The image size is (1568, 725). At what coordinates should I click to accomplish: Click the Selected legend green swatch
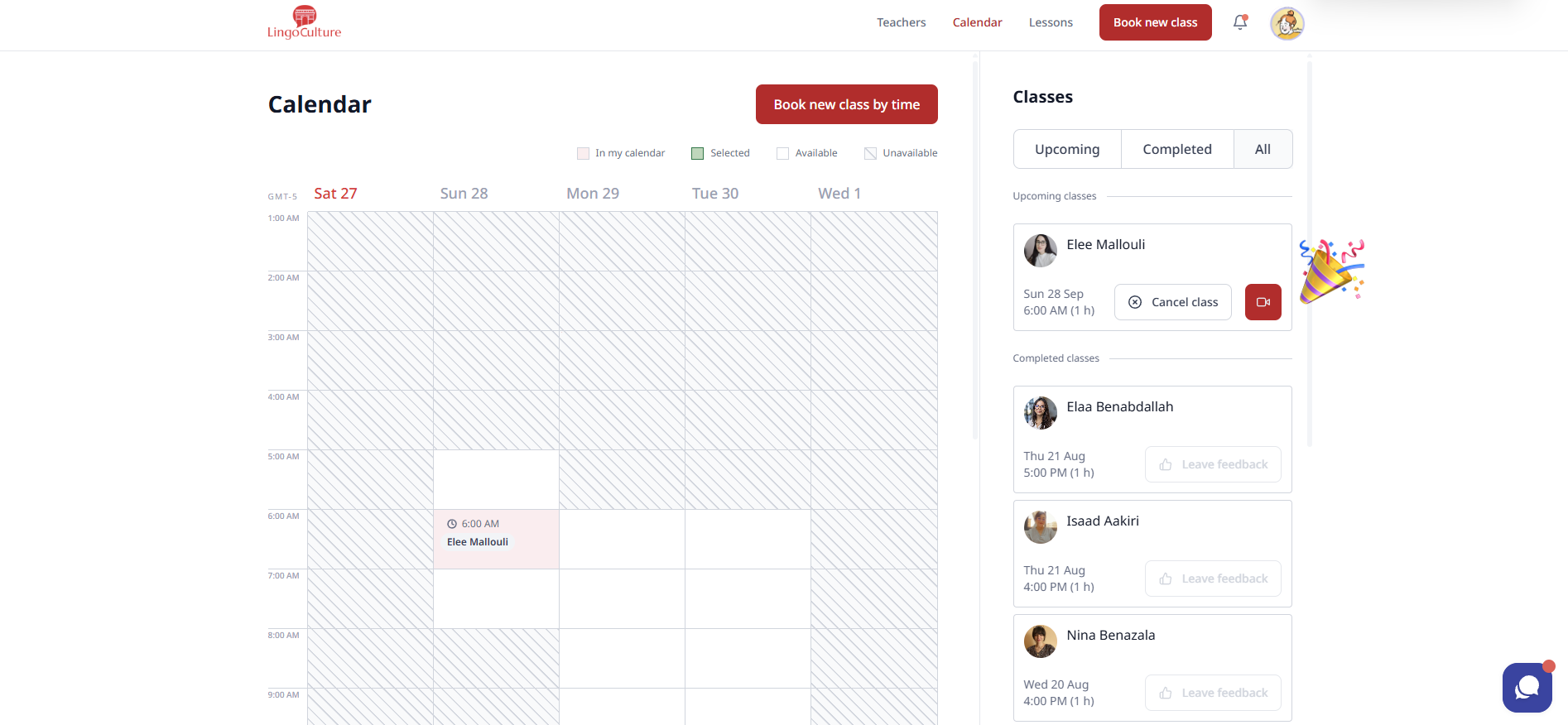698,153
